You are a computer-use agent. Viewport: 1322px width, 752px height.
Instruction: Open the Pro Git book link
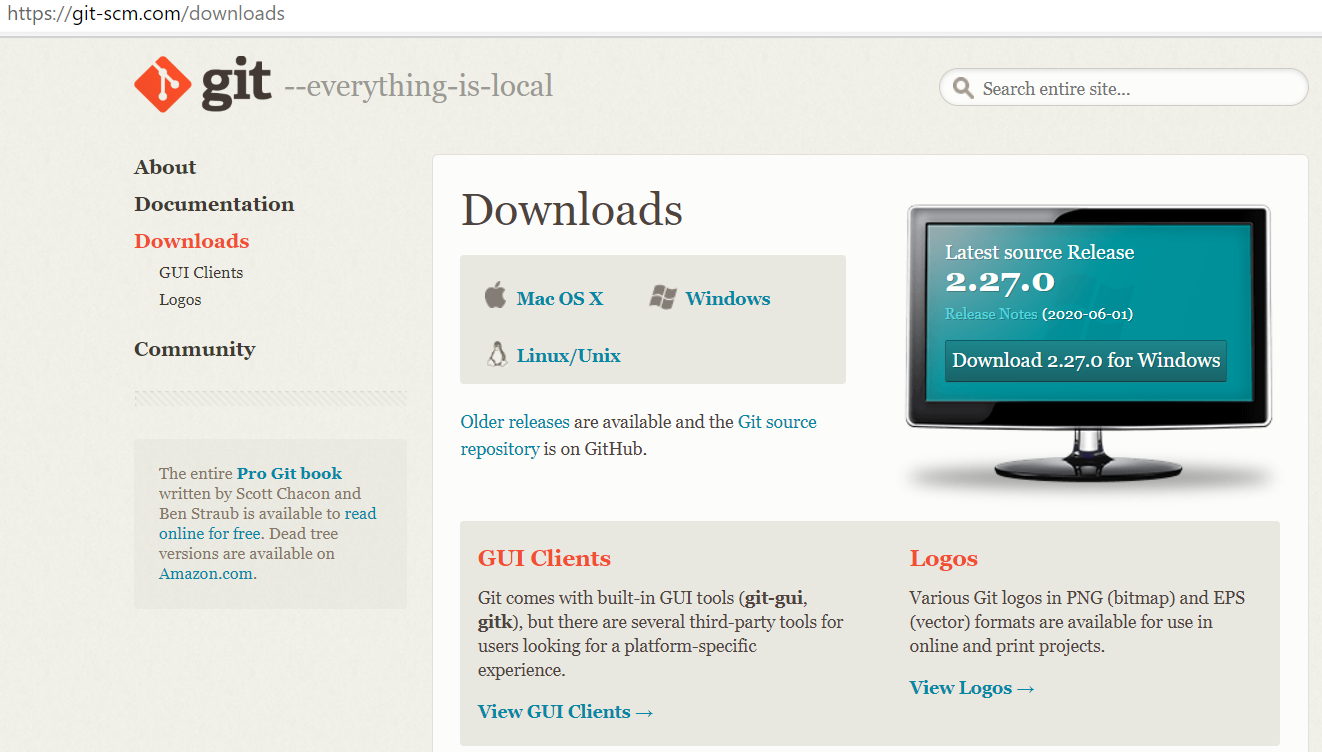[x=289, y=473]
